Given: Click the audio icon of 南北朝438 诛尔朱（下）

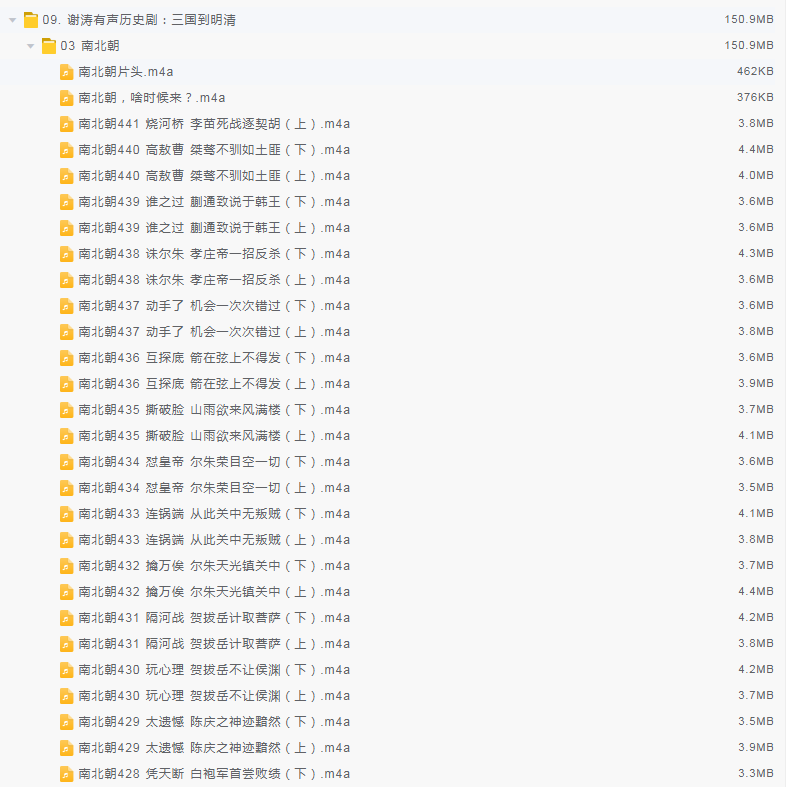Looking at the screenshot, I should tap(66, 253).
